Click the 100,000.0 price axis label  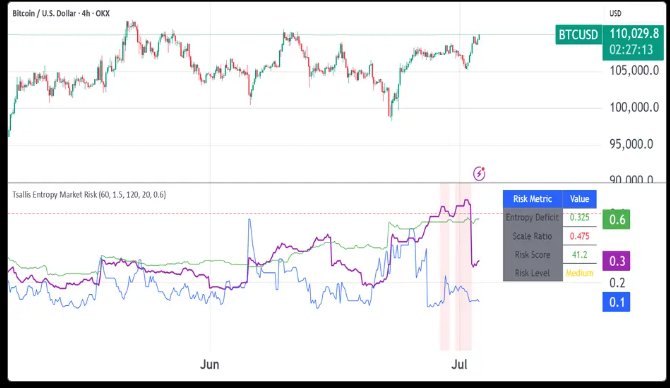(x=634, y=107)
